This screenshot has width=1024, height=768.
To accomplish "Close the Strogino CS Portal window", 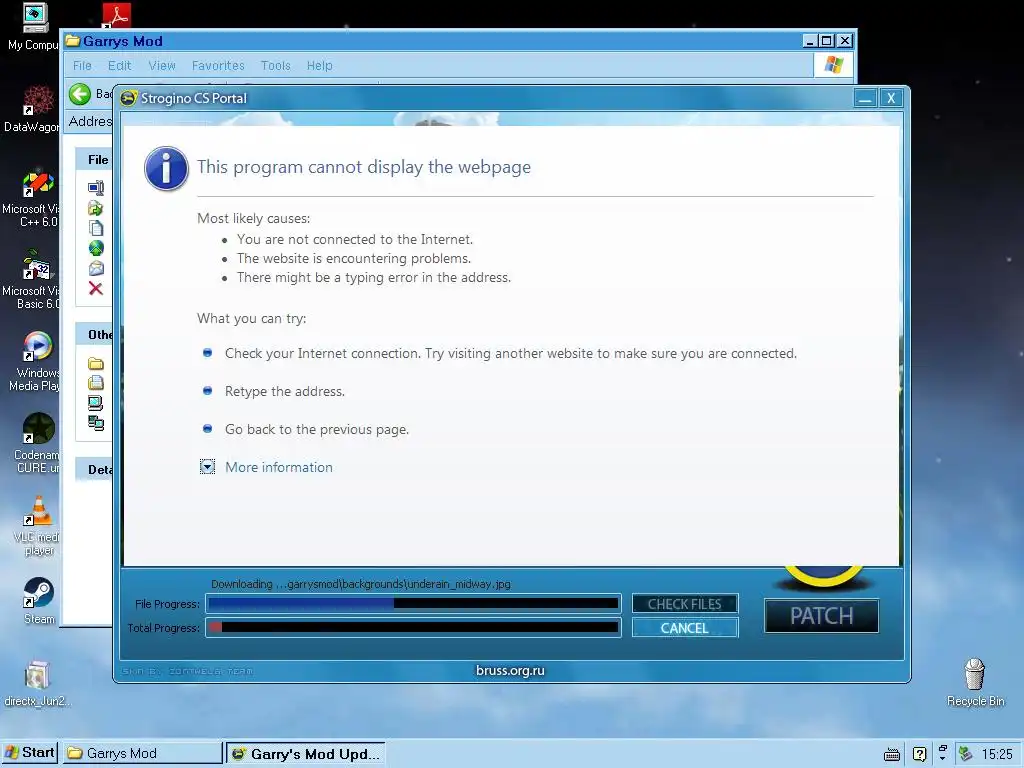I will click(891, 99).
